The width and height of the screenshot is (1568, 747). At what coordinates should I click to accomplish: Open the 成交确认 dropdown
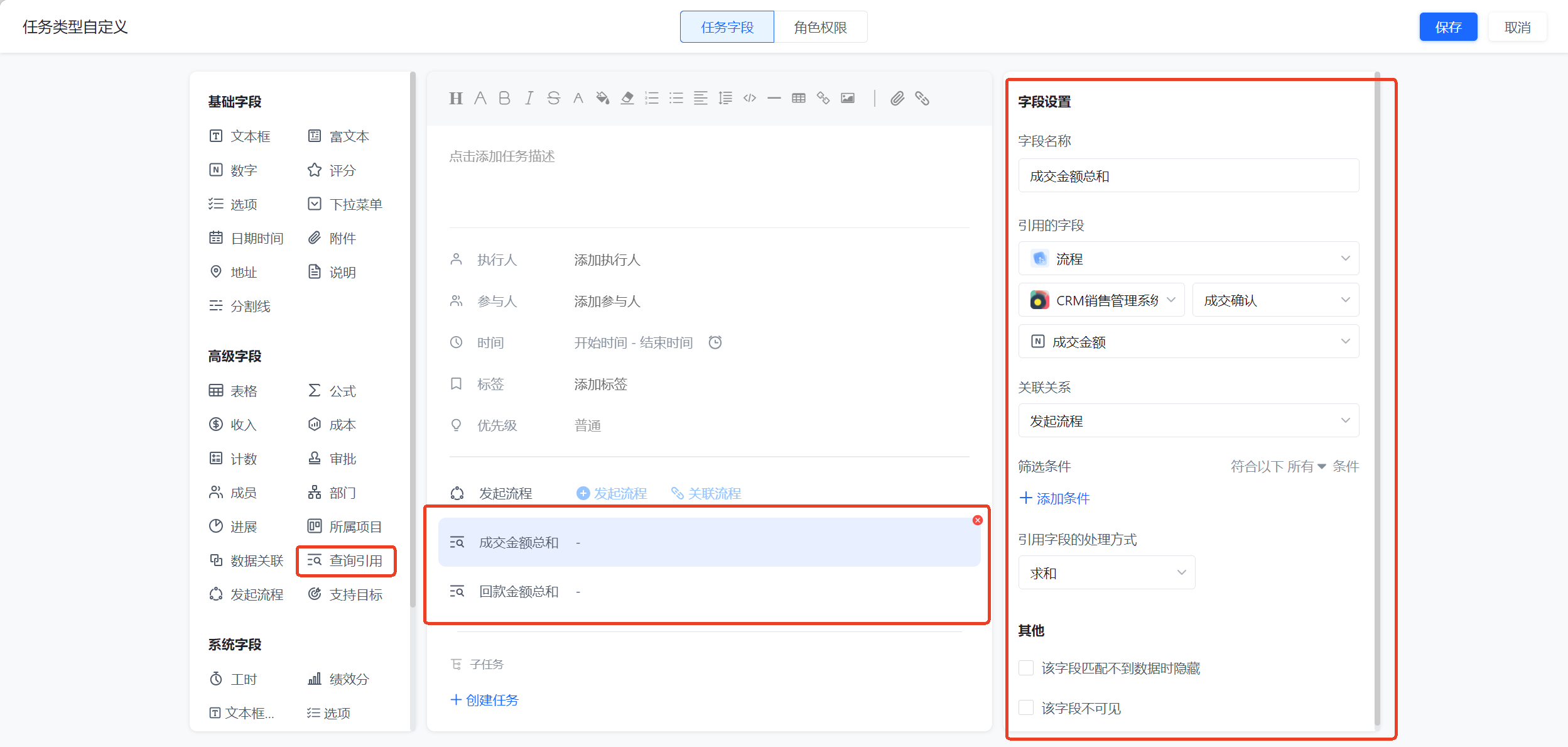(x=1275, y=300)
